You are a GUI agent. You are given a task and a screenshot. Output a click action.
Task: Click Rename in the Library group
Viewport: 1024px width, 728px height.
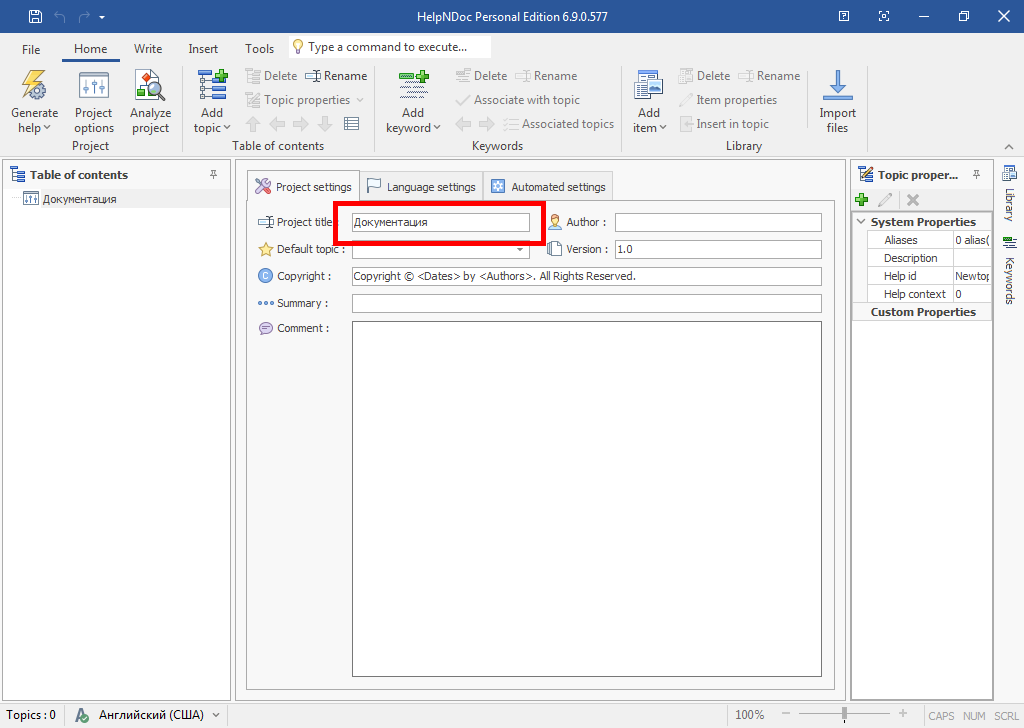point(769,76)
